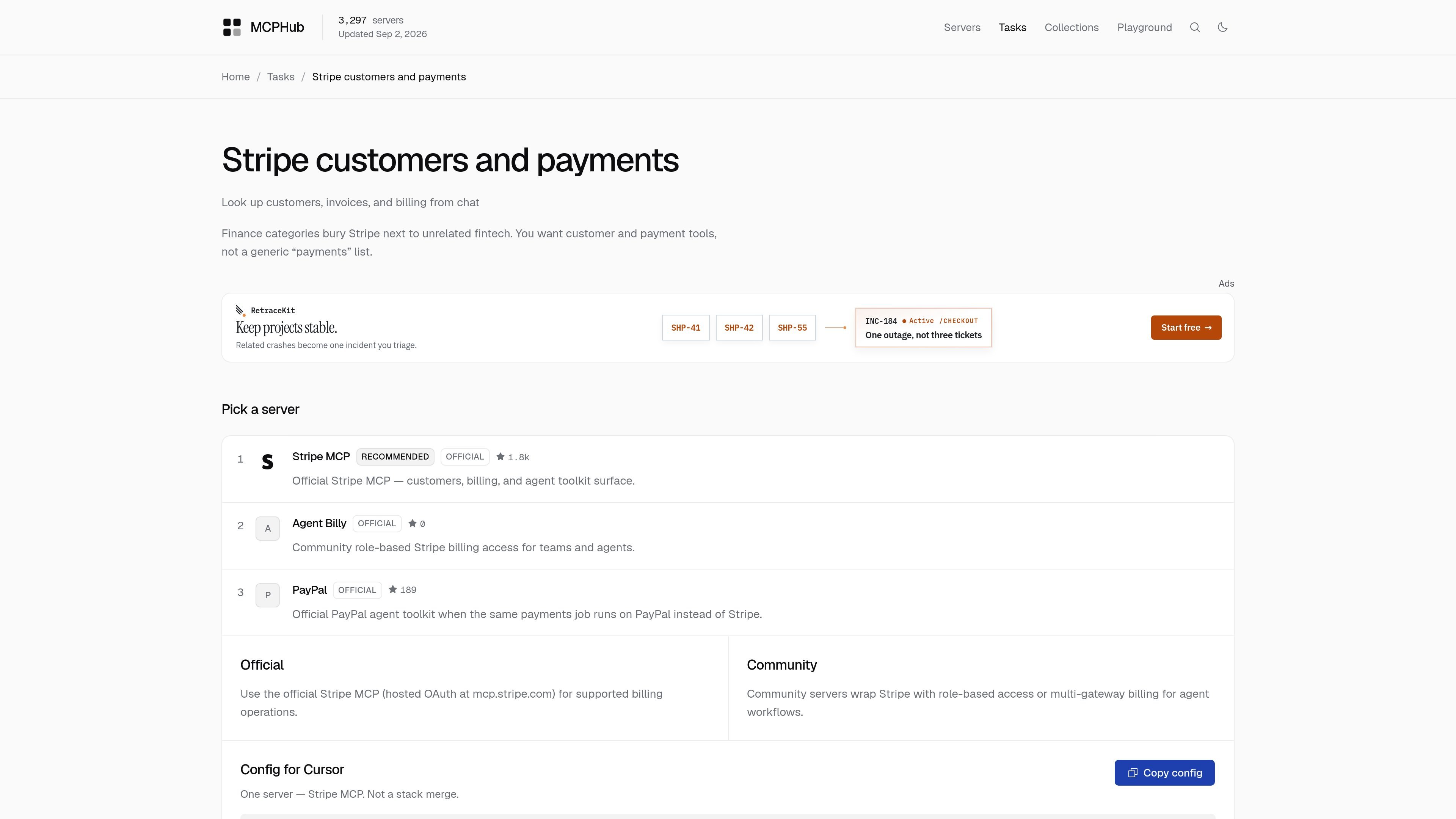The height and width of the screenshot is (819, 1456).
Task: Open the Agent Billy server title
Action: (319, 523)
